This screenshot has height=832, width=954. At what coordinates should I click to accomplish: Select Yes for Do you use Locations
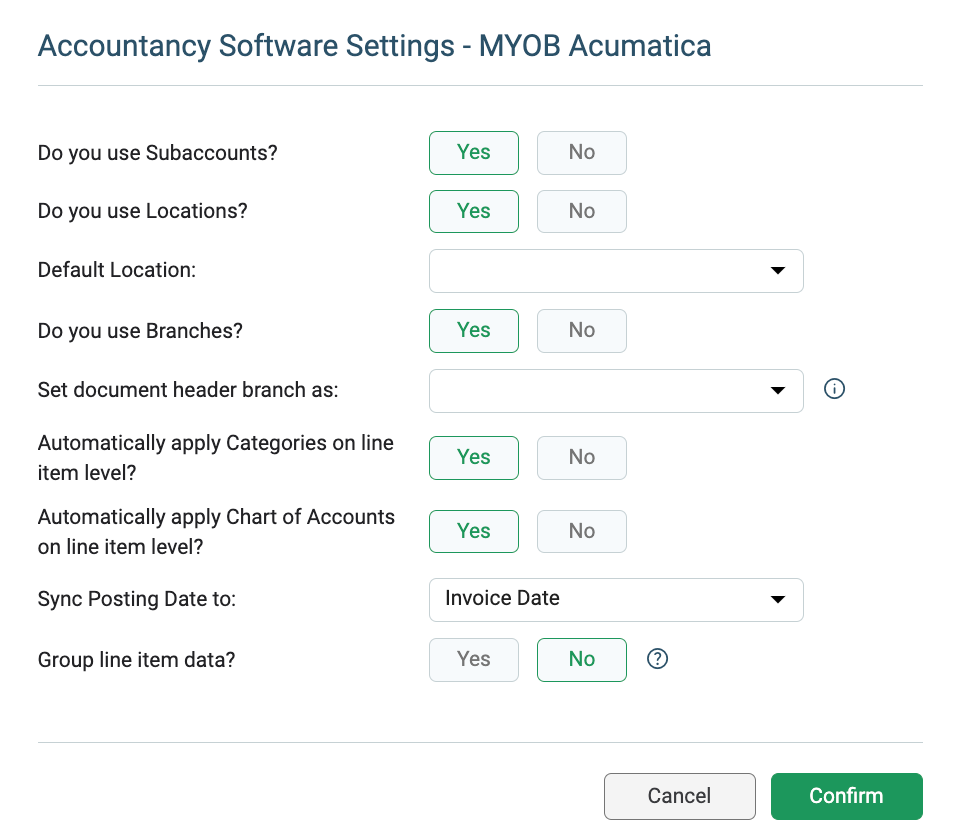point(473,211)
